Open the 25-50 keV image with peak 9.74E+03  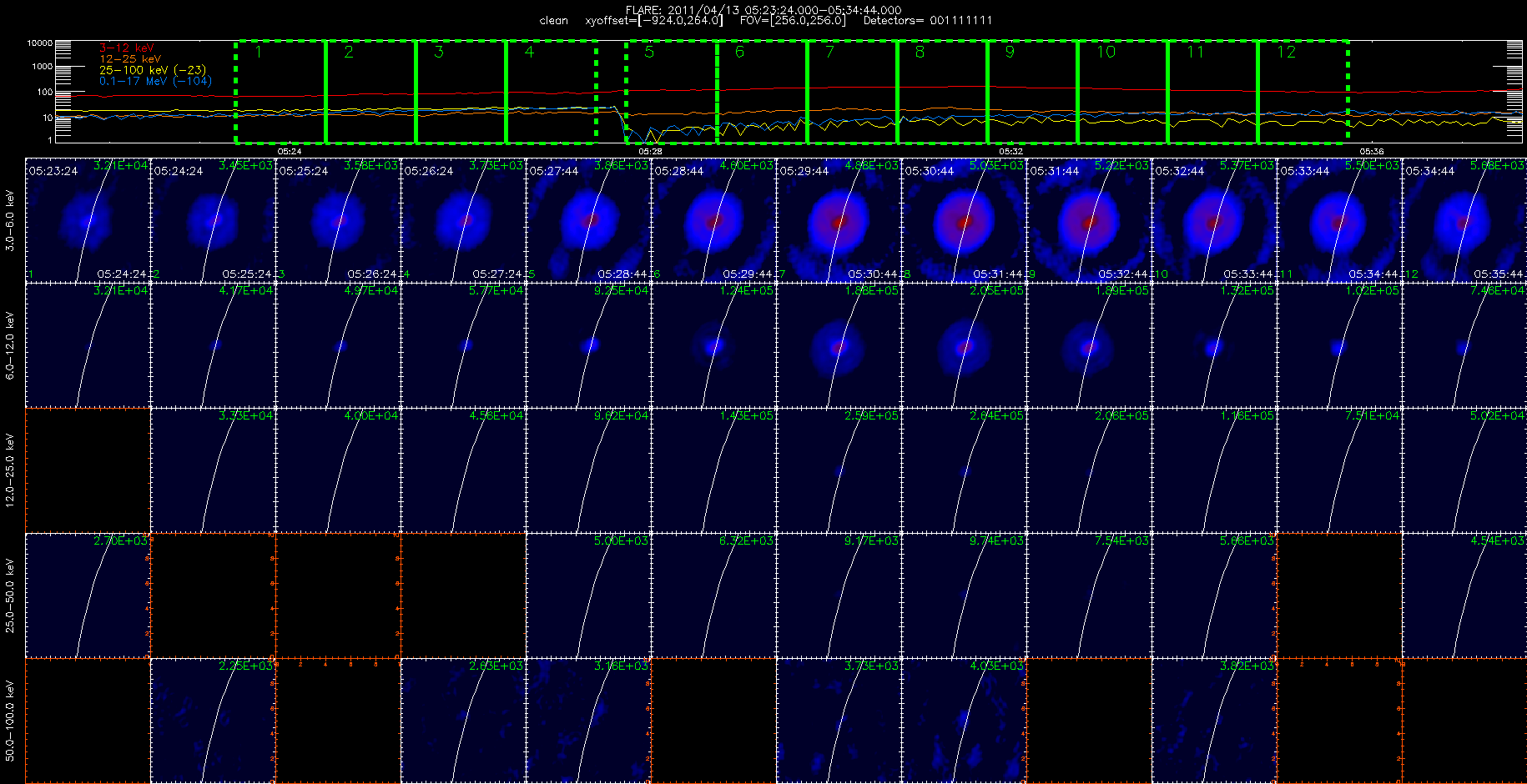[964, 596]
